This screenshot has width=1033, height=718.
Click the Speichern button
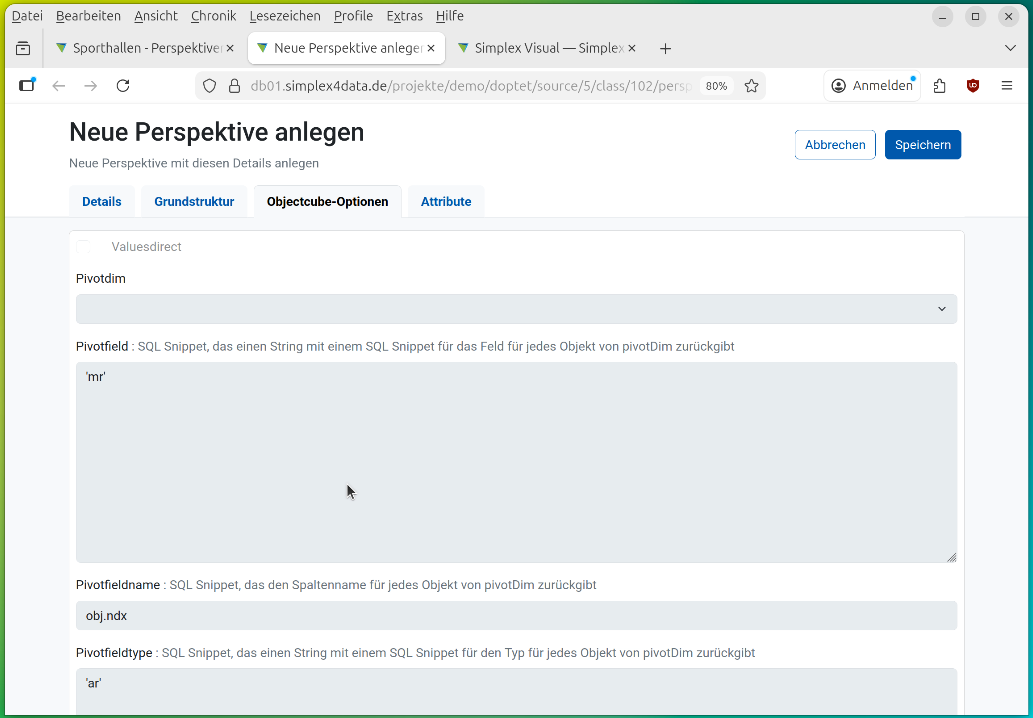tap(922, 145)
